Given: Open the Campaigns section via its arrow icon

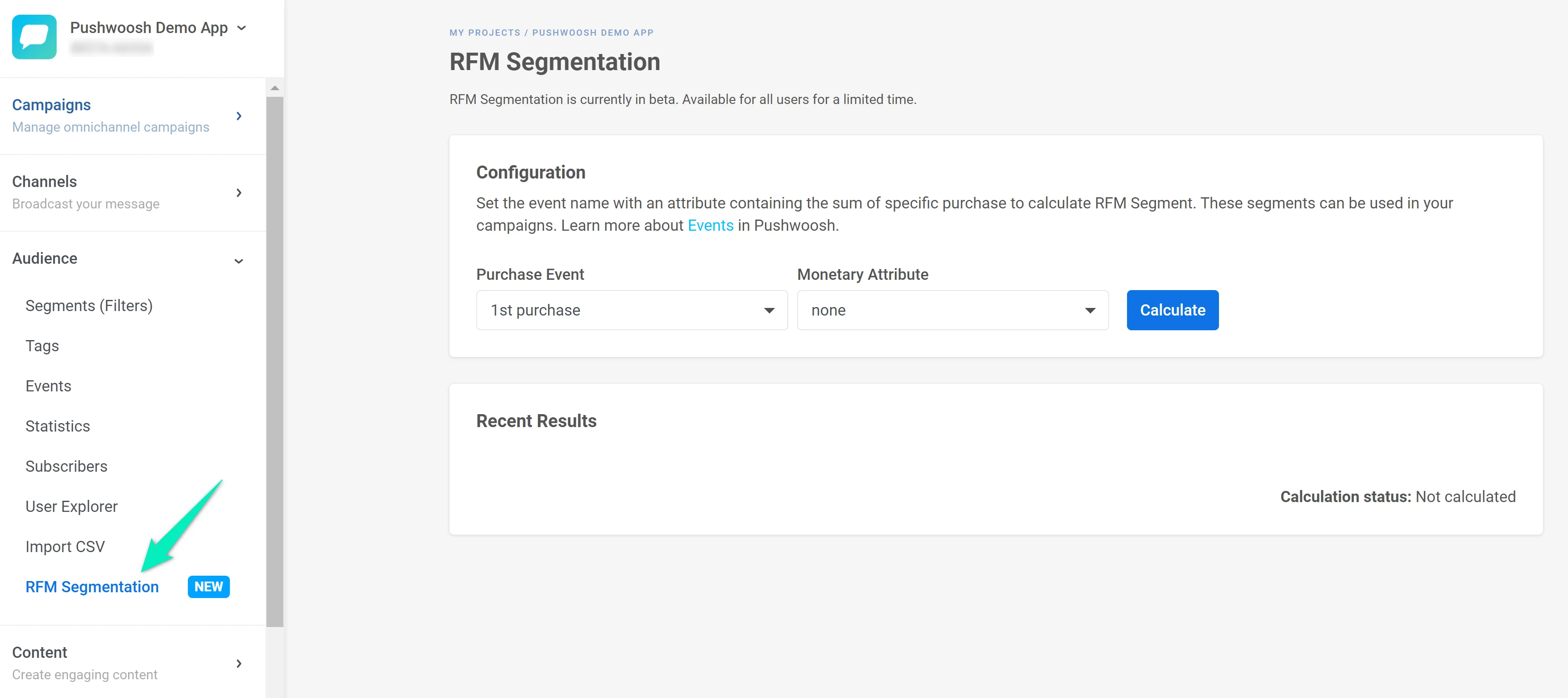Looking at the screenshot, I should pyautogui.click(x=239, y=116).
